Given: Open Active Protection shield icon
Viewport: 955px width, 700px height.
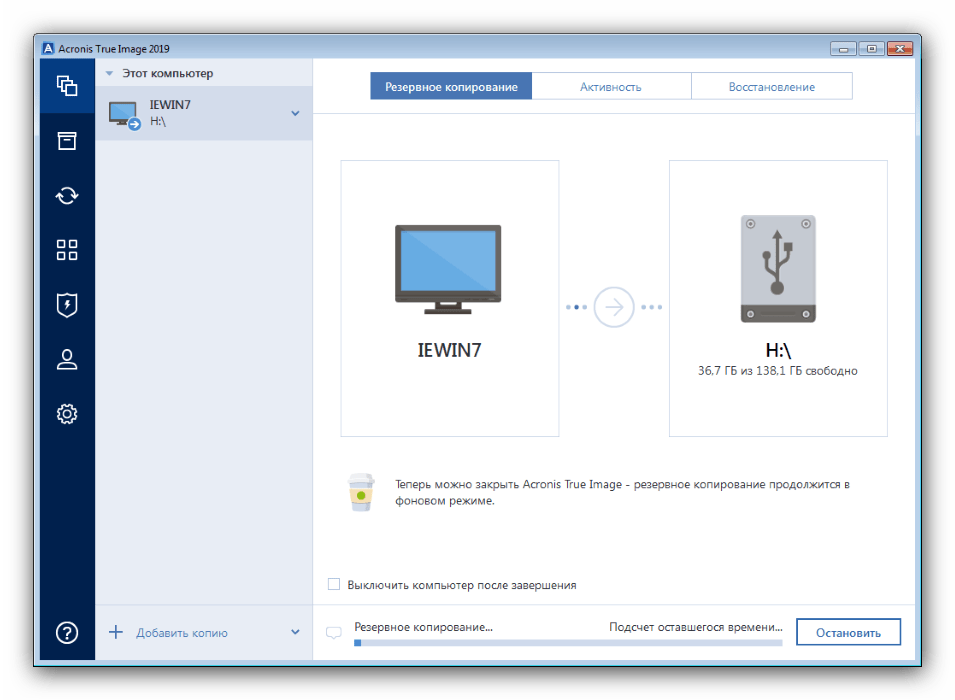Looking at the screenshot, I should [67, 305].
